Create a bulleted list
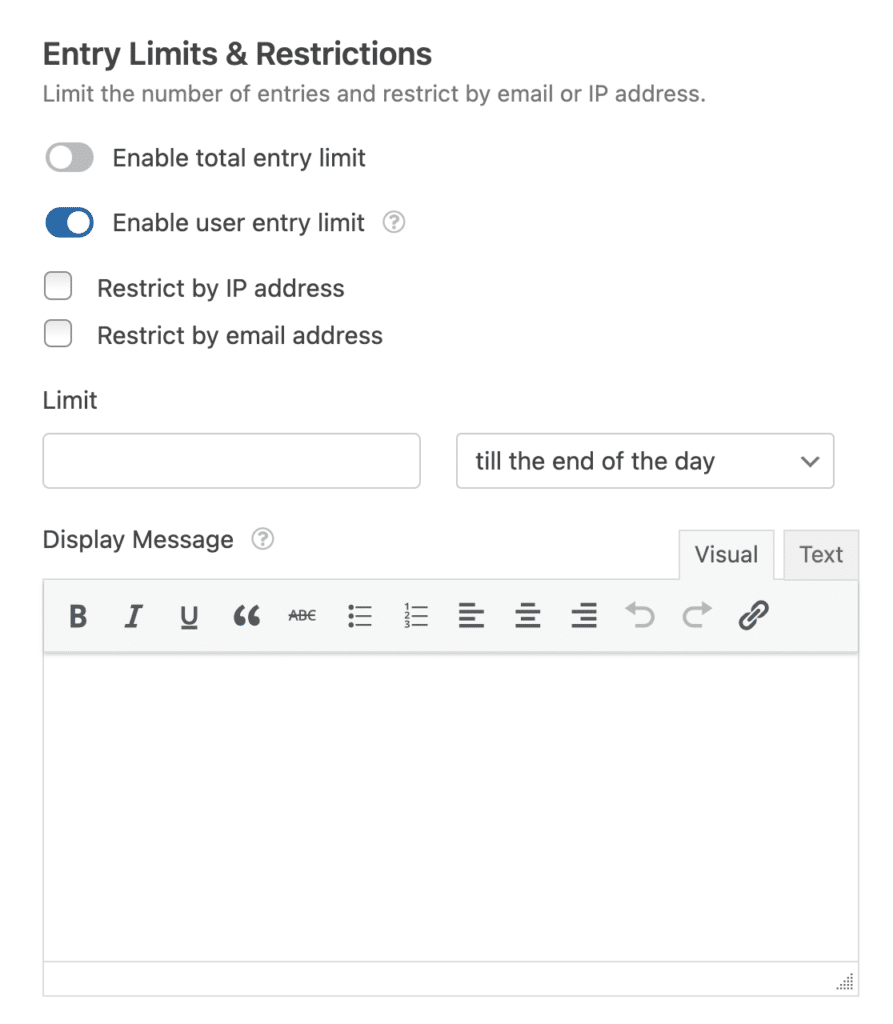This screenshot has height=1024, width=893. (x=359, y=616)
